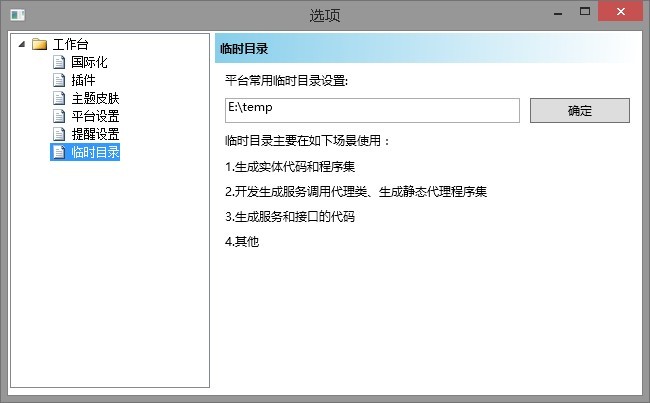The image size is (650, 403).
Task: Click the E:\temp directory input field
Action: pyautogui.click(x=372, y=110)
